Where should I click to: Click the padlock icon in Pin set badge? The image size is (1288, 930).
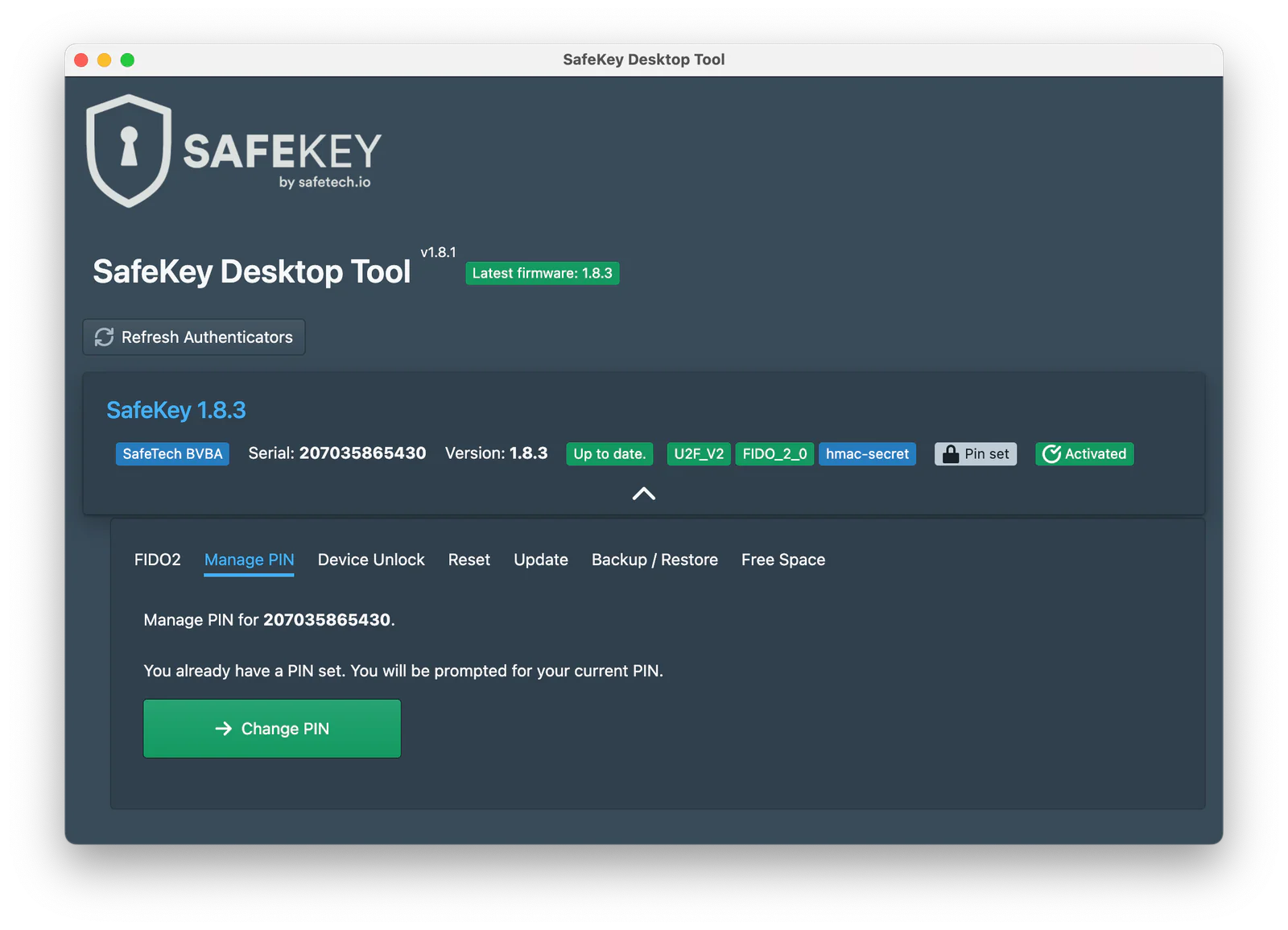point(951,454)
